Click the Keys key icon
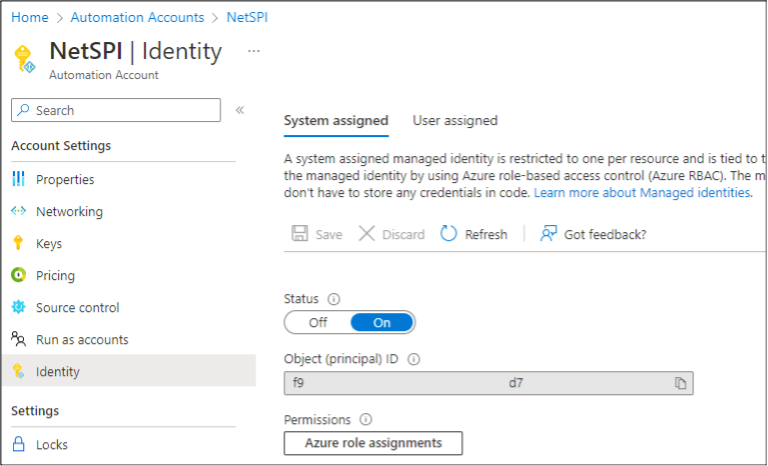 18,243
